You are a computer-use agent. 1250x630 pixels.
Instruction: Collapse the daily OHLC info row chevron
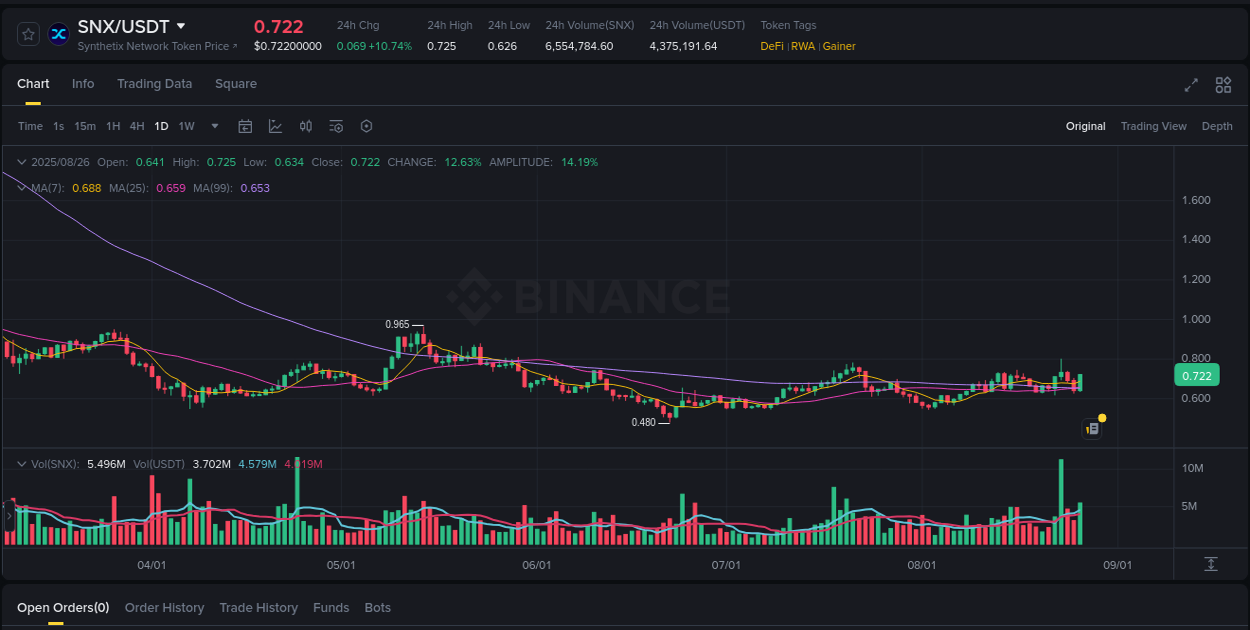point(21,161)
